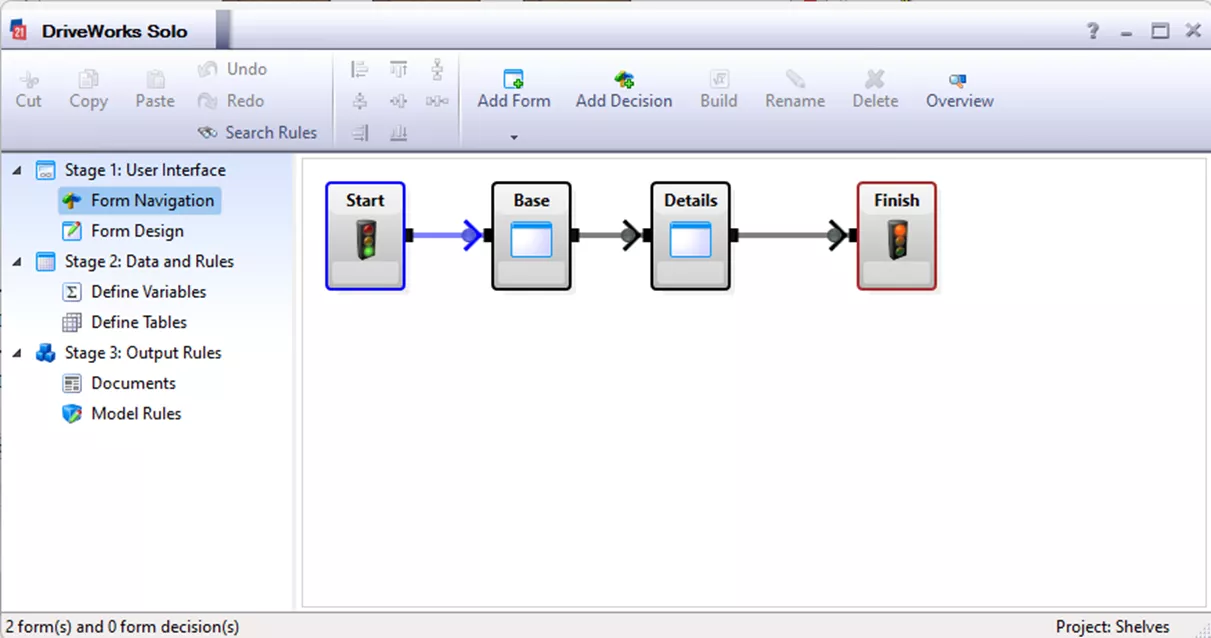This screenshot has height=638, width=1211.
Task: Select the blue Start-to-Base connector arrow
Action: [x=448, y=236]
